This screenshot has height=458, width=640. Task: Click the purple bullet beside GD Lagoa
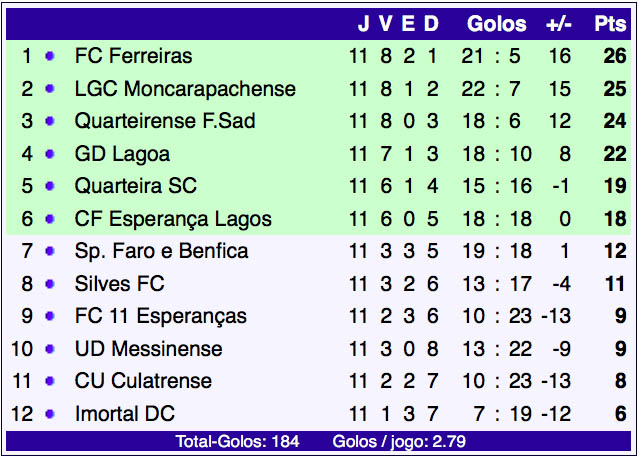click(50, 154)
